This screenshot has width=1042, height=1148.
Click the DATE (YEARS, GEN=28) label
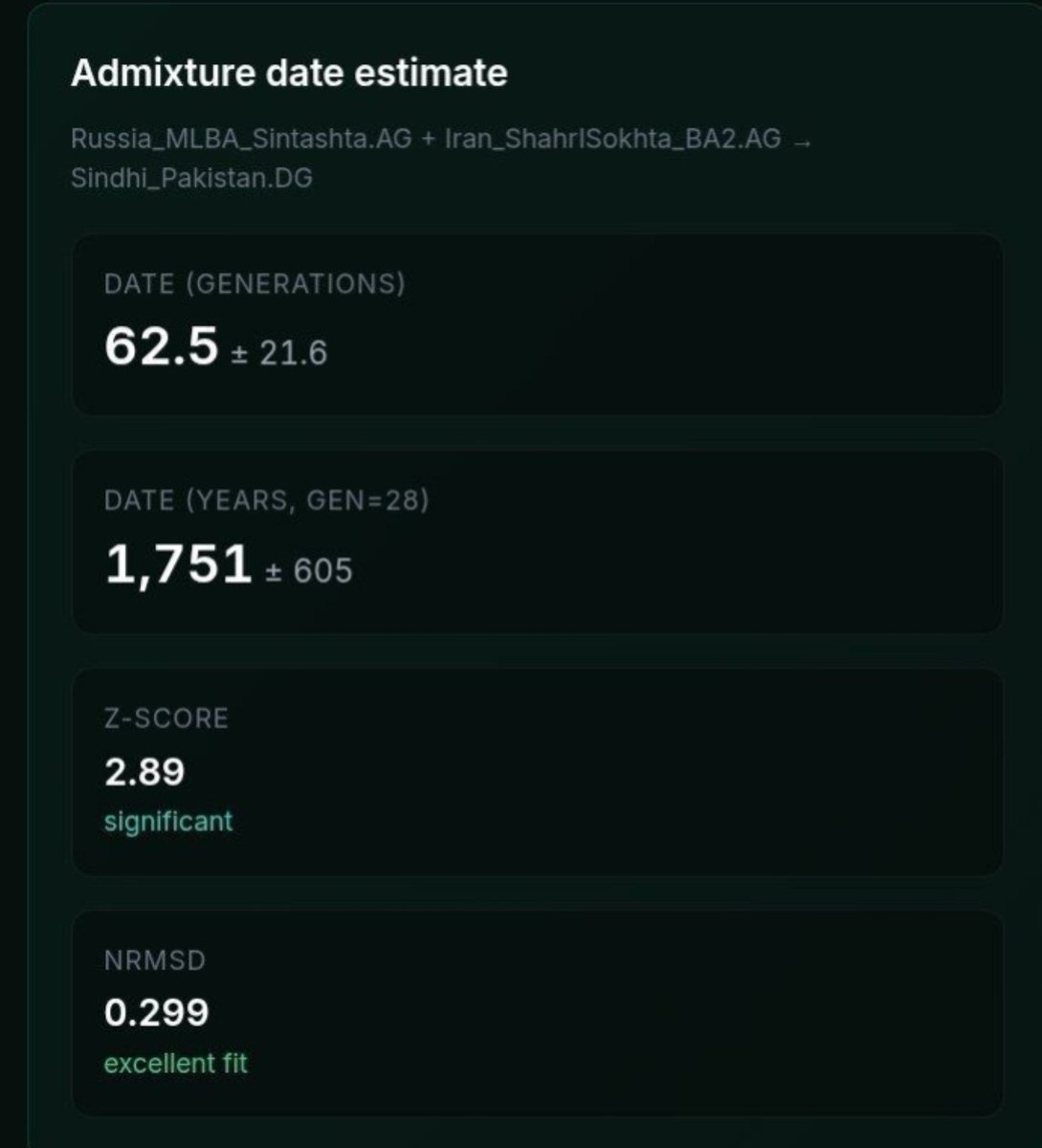click(x=267, y=500)
